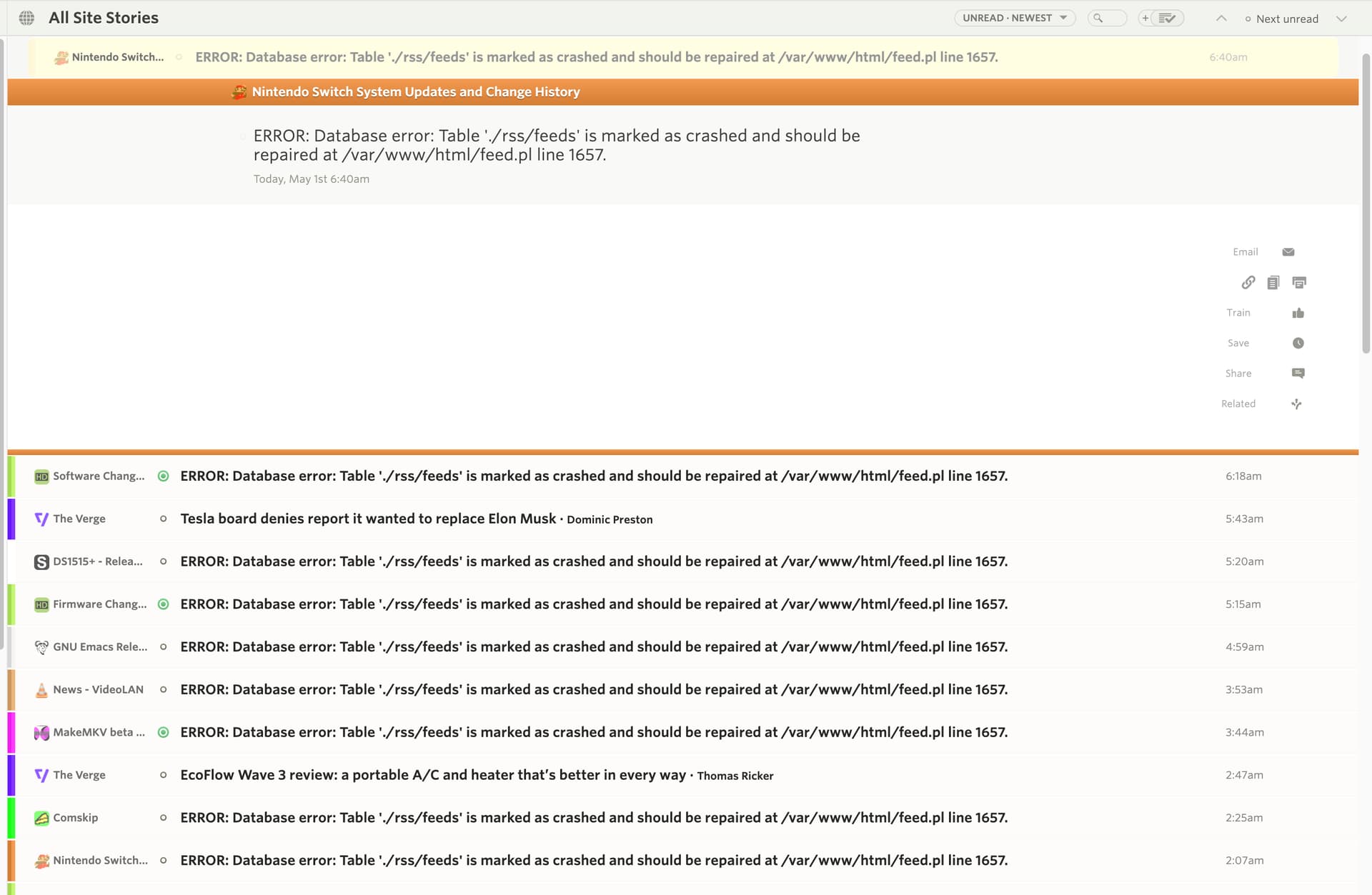Toggle unread dot on Tesla board story
1372x895 pixels.
click(x=163, y=519)
